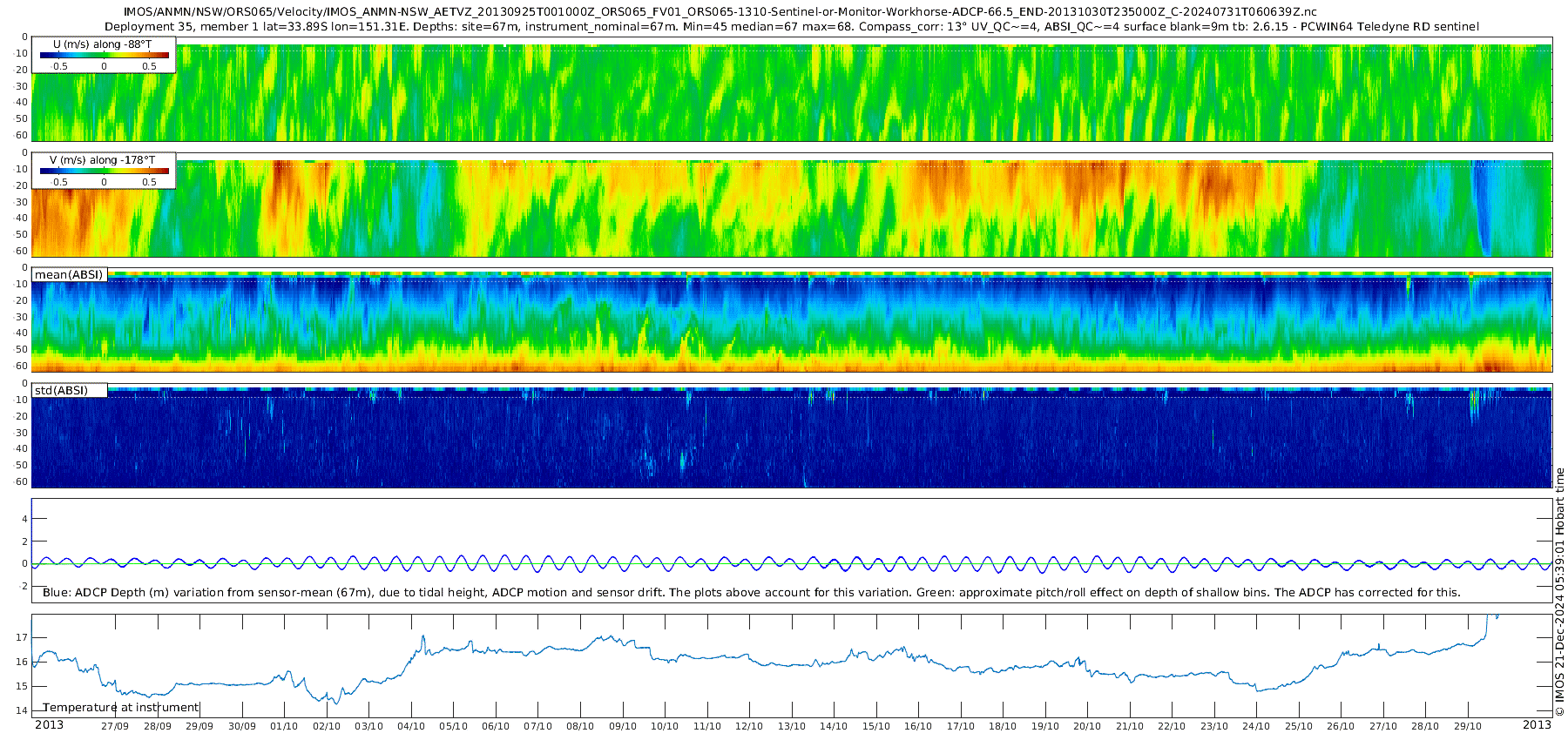
Task: Click the '12/10' date tick label
Action: [x=749, y=726]
